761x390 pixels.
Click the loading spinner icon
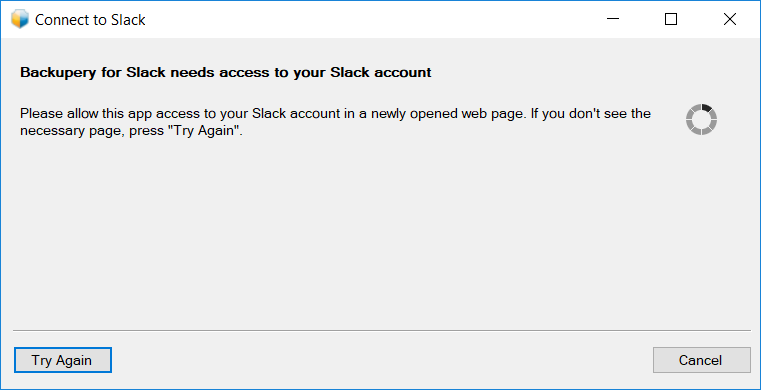point(701,119)
